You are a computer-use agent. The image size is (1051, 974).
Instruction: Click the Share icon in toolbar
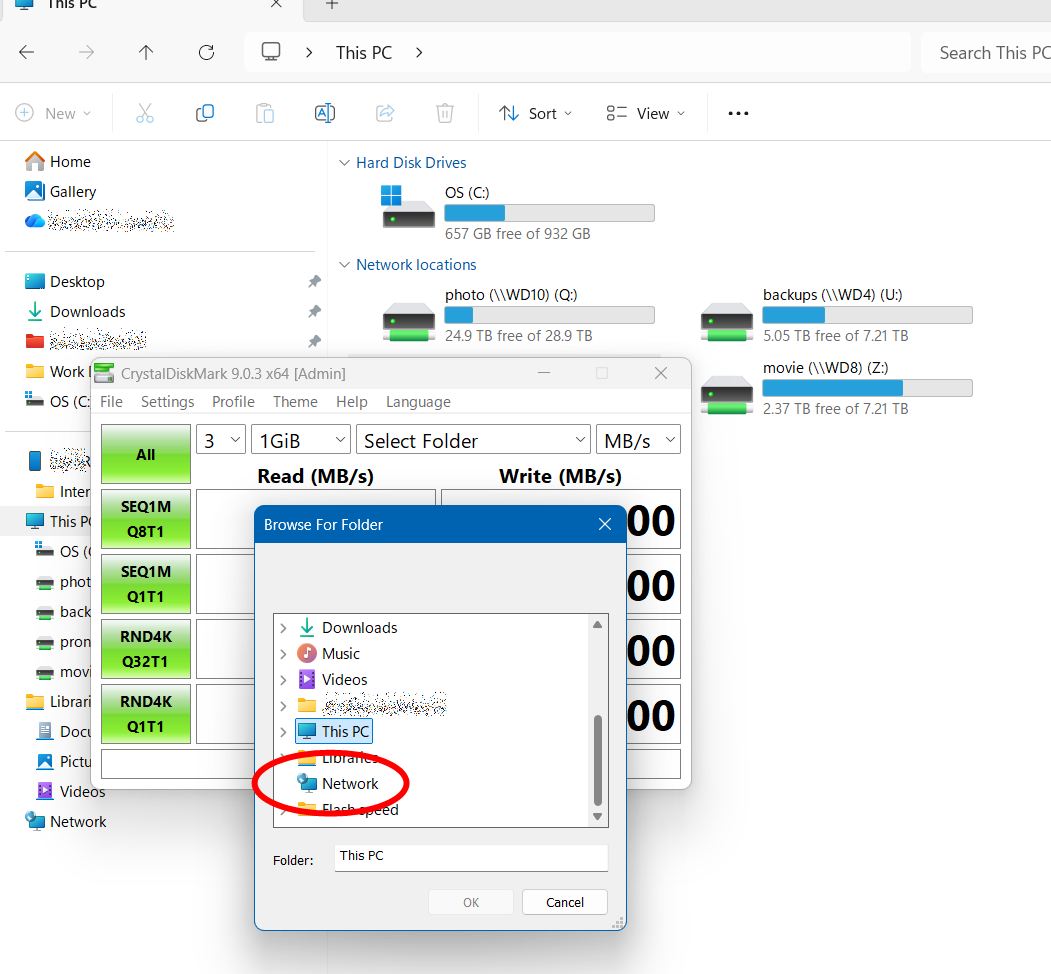[x=385, y=113]
